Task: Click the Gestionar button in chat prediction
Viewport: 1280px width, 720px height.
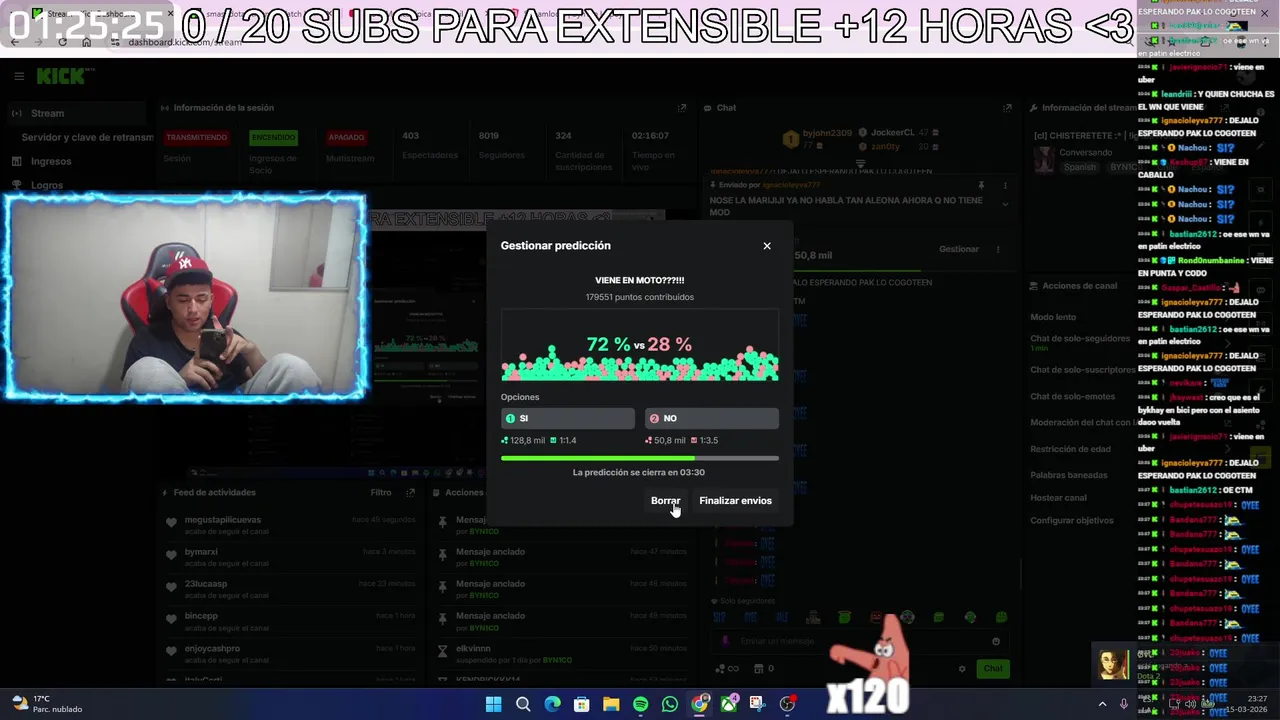Action: click(x=959, y=249)
